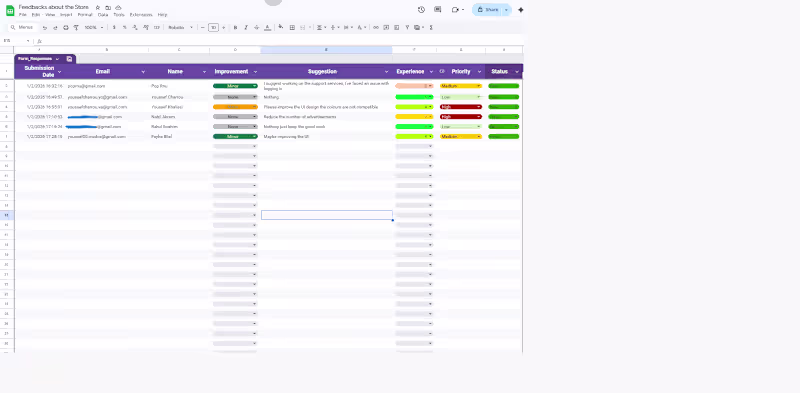Open the Edit menu

[36, 15]
